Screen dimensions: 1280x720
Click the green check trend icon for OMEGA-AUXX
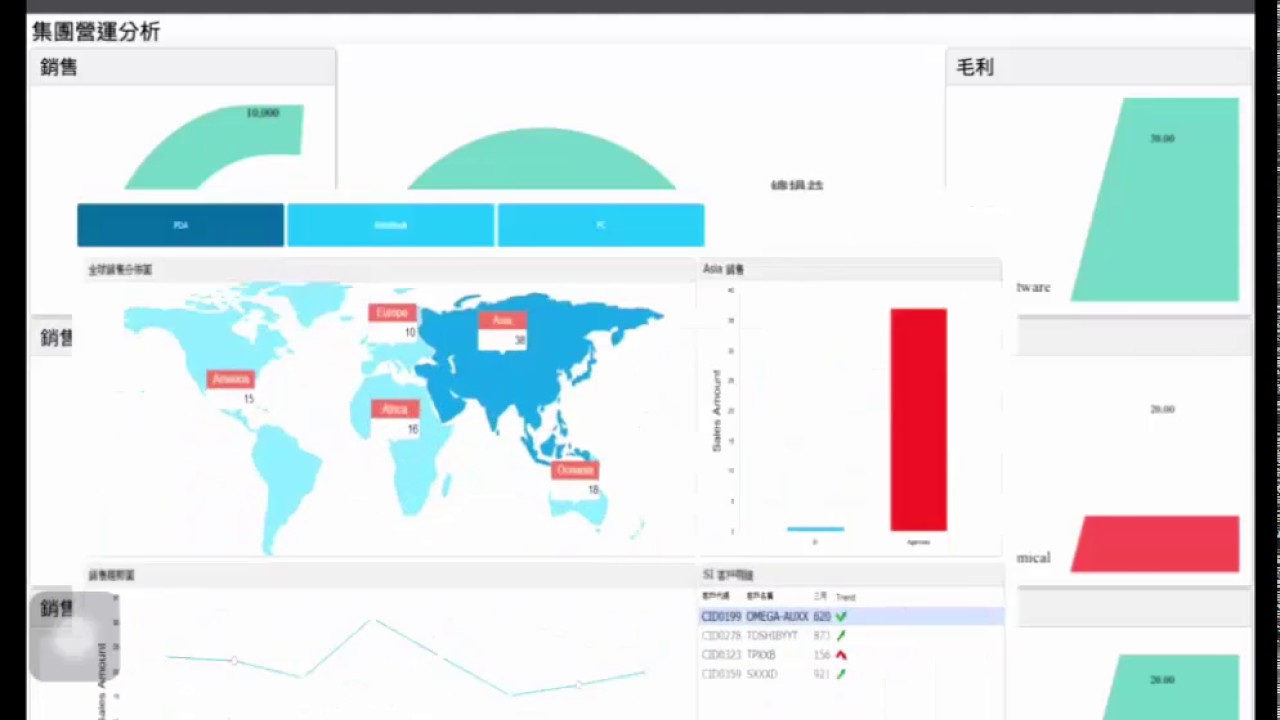click(840, 616)
